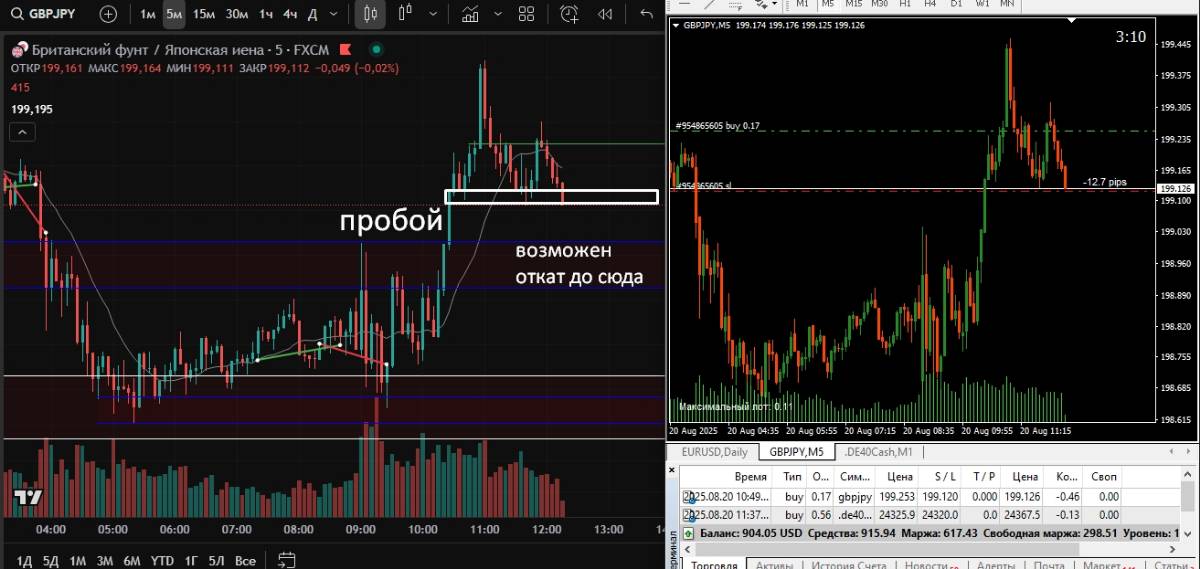Select the H1 timeframe button
Image resolution: width=1200 pixels, height=569 pixels.
(905, 4)
